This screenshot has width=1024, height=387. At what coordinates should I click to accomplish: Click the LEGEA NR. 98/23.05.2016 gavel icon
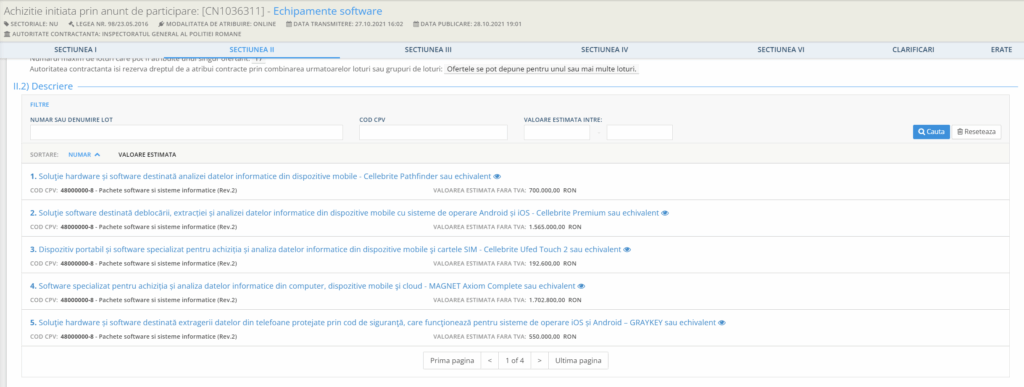pyautogui.click(x=71, y=24)
